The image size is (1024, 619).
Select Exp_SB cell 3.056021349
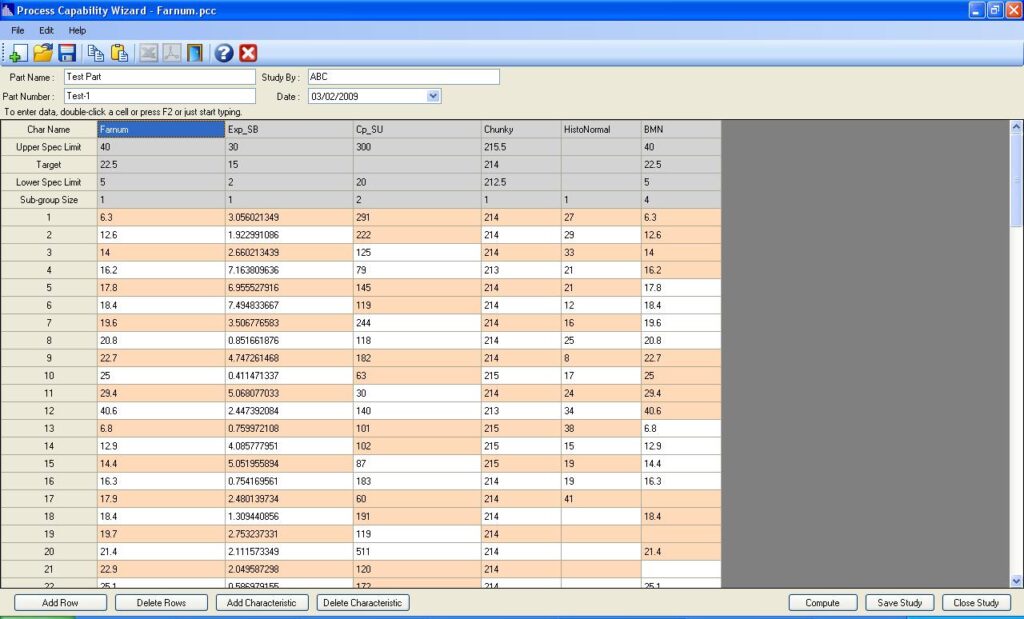coord(289,217)
